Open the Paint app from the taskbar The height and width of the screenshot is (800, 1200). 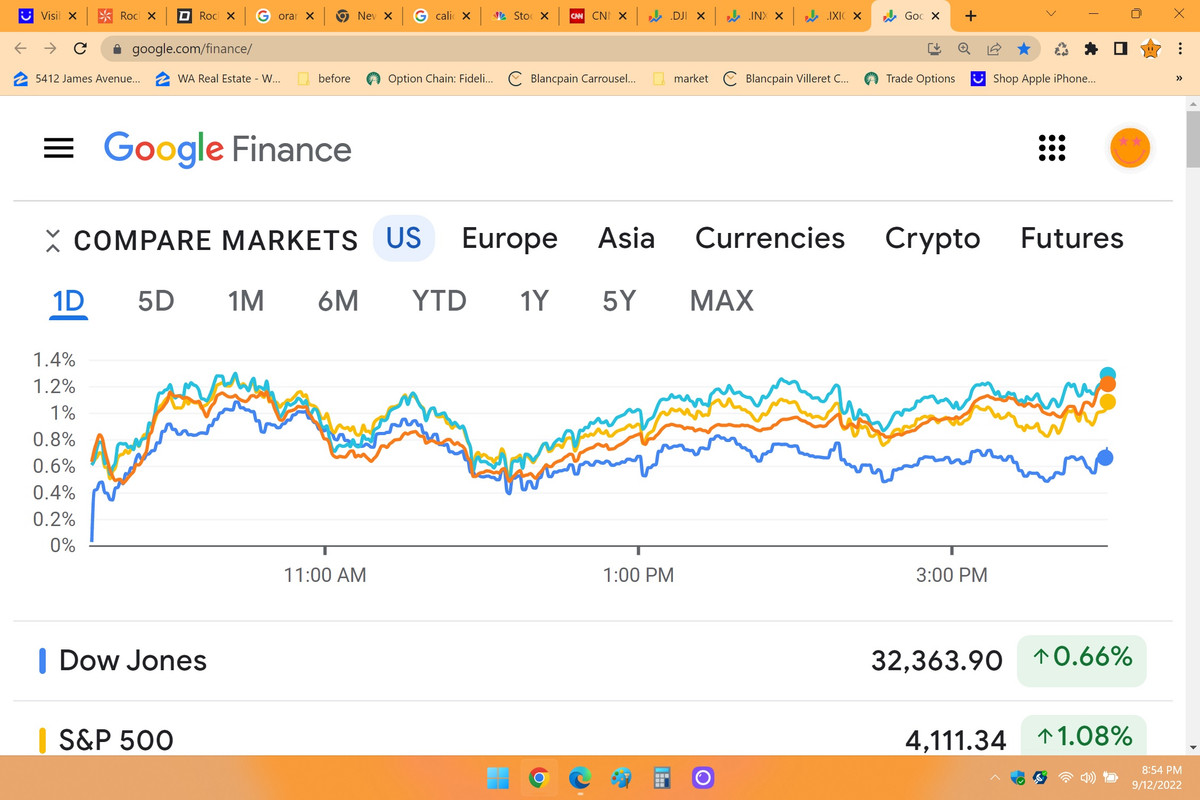click(621, 777)
